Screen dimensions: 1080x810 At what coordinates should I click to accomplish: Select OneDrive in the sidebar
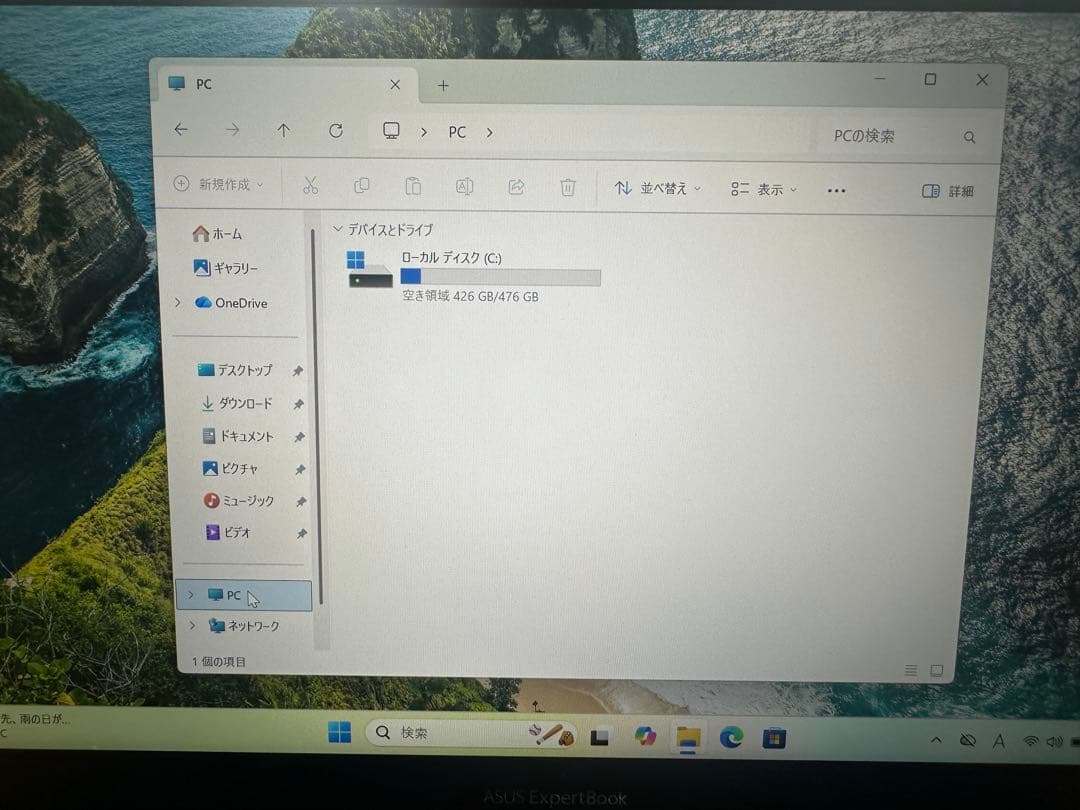[231, 303]
